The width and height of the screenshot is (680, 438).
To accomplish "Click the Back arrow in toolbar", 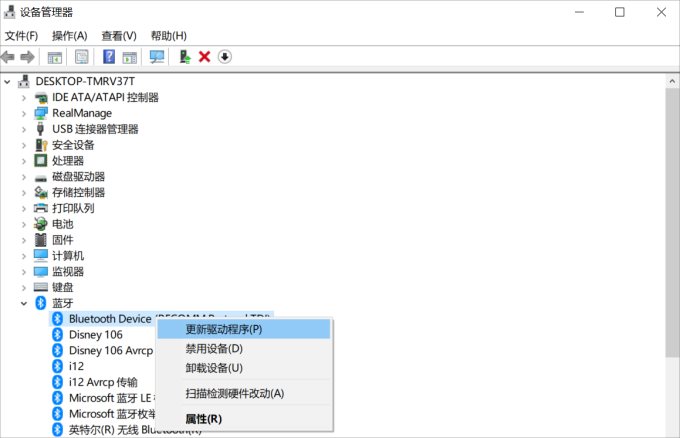I will click(x=8, y=57).
